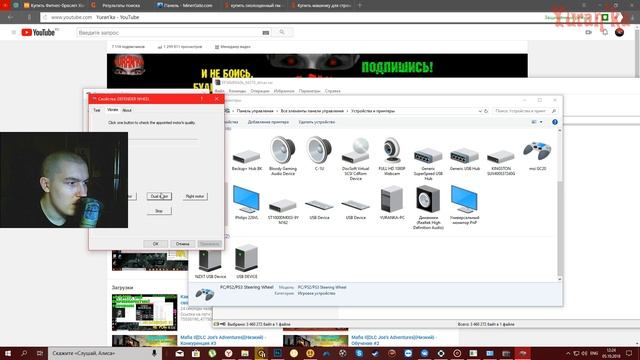Click Панель управления breadcrumb in address bar
The image size is (640, 360).
pyautogui.click(x=255, y=111)
